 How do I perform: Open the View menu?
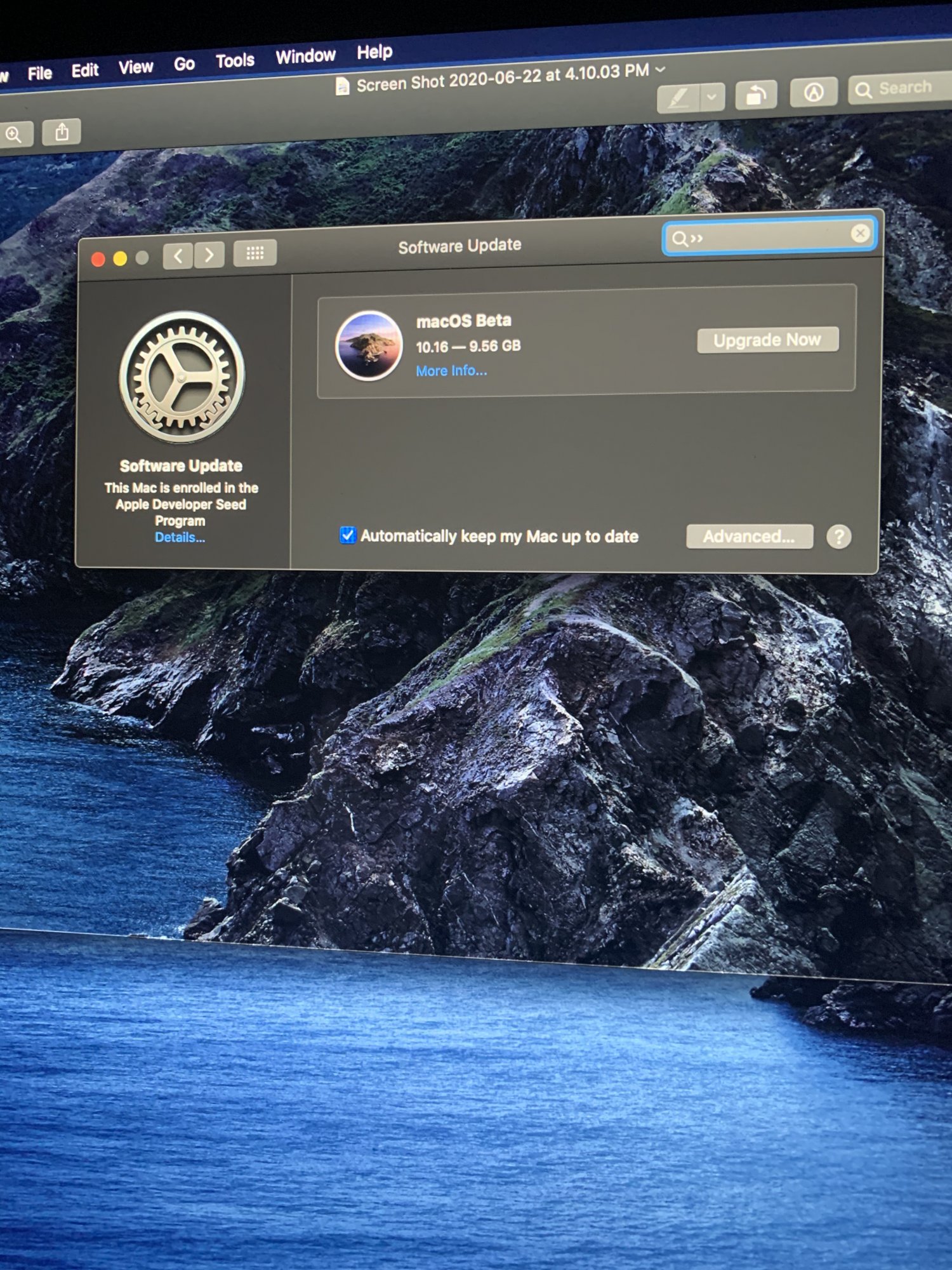tap(136, 67)
